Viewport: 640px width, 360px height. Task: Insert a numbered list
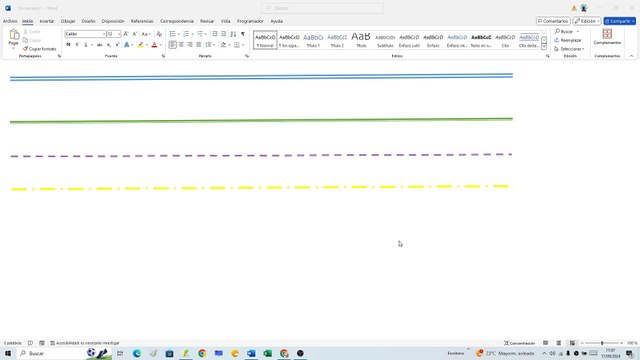[x=186, y=34]
